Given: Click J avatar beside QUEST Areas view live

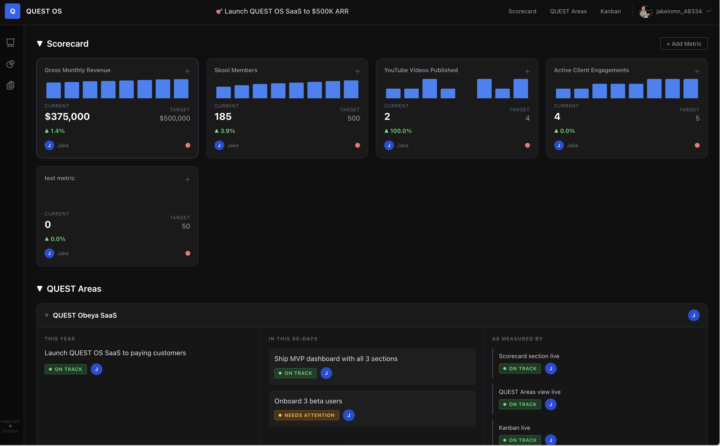Looking at the screenshot, I should pyautogui.click(x=551, y=404).
